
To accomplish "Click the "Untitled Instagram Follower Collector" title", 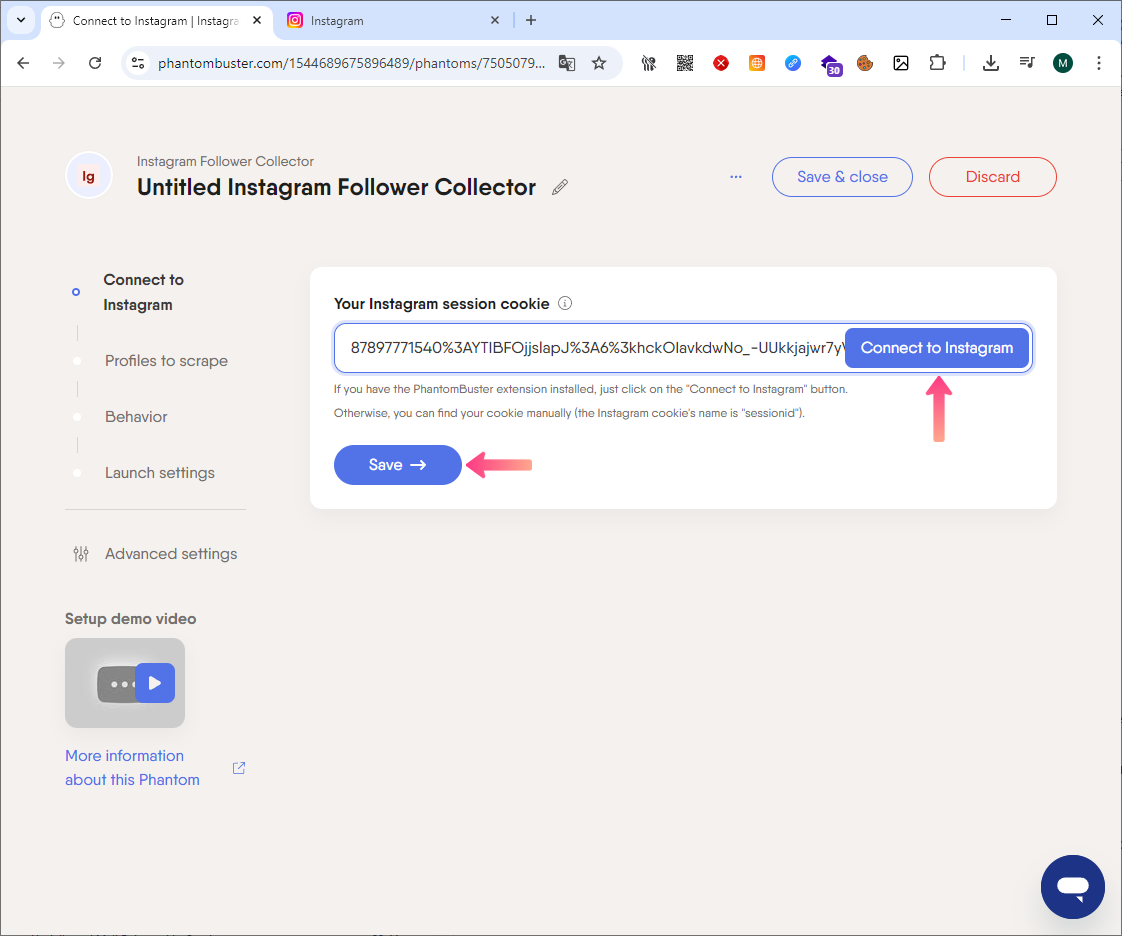I will pyautogui.click(x=336, y=187).
